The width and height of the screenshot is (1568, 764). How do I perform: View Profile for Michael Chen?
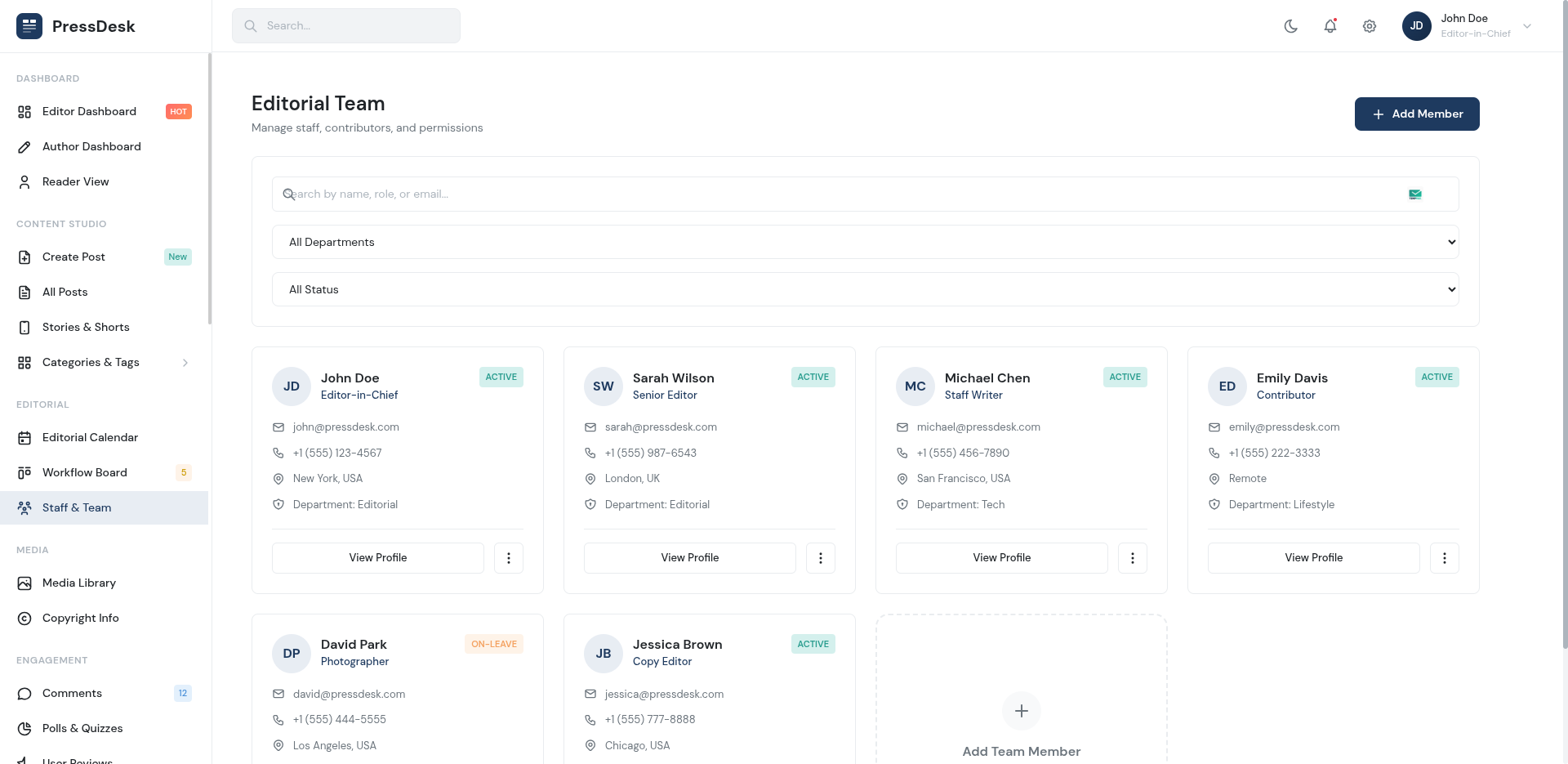[x=1001, y=558]
